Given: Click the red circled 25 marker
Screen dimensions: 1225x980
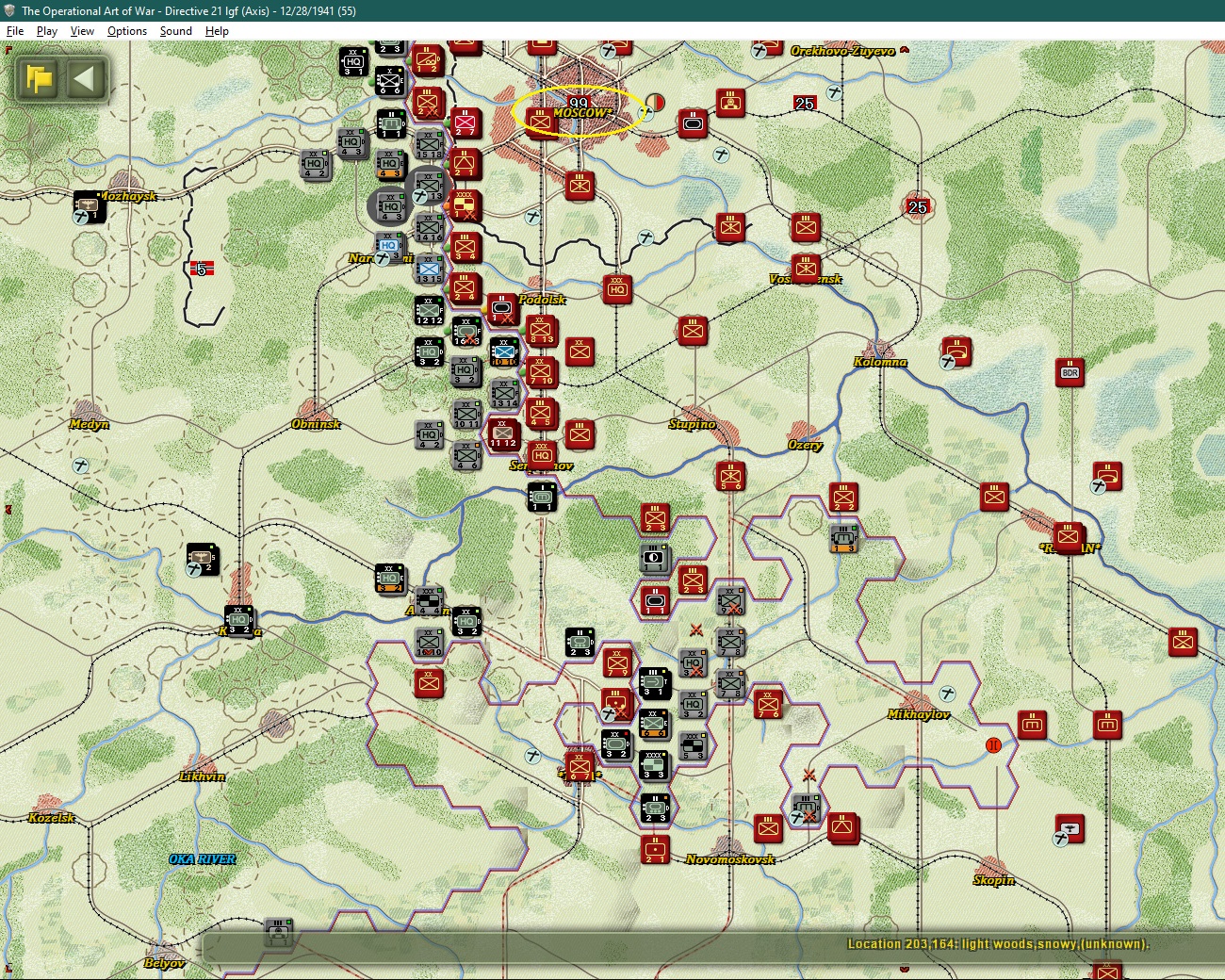Looking at the screenshot, I should coord(918,206).
